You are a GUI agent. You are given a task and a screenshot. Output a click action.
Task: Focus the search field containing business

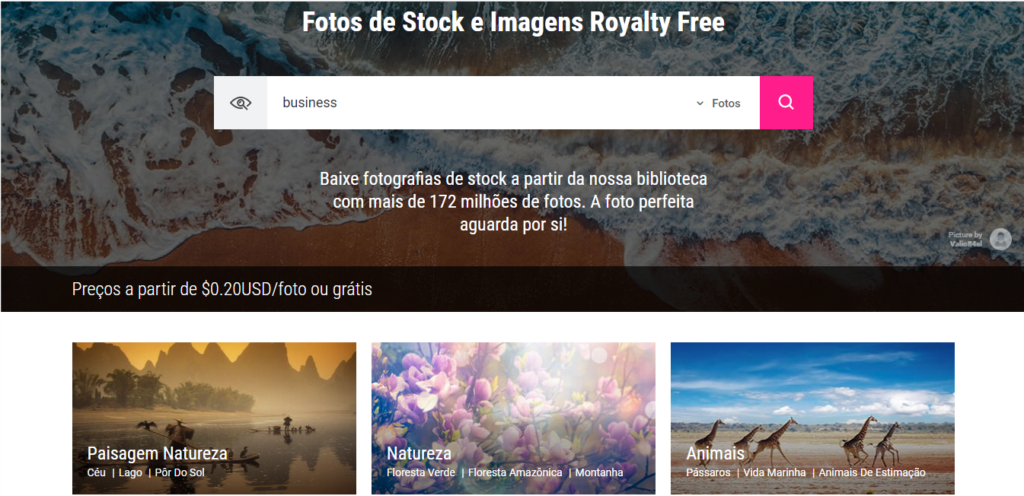pyautogui.click(x=480, y=102)
